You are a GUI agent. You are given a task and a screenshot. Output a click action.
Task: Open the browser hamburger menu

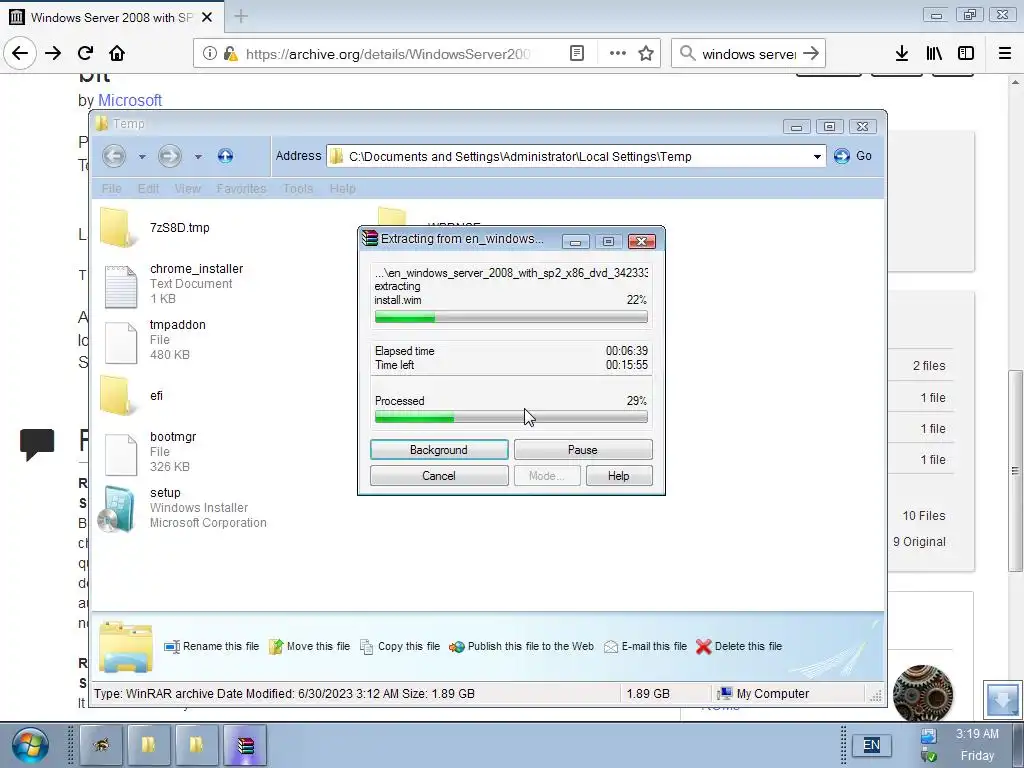click(1005, 54)
